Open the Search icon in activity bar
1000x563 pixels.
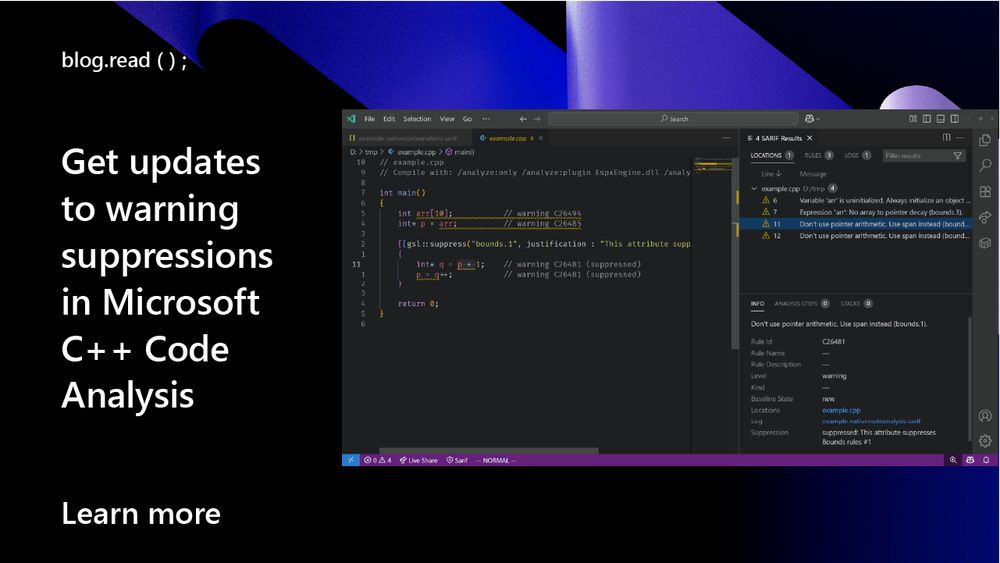click(x=985, y=165)
